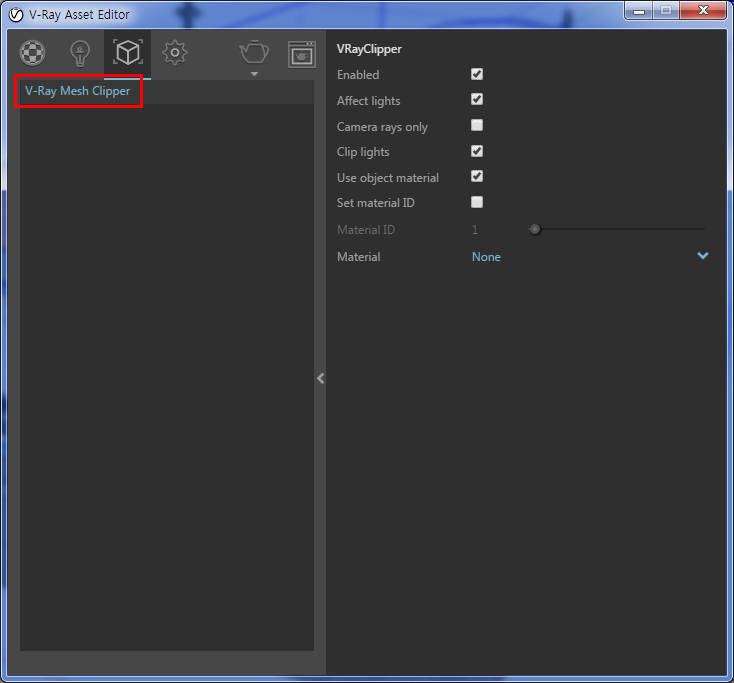Expand the render options arrow under teapot

tap(254, 74)
